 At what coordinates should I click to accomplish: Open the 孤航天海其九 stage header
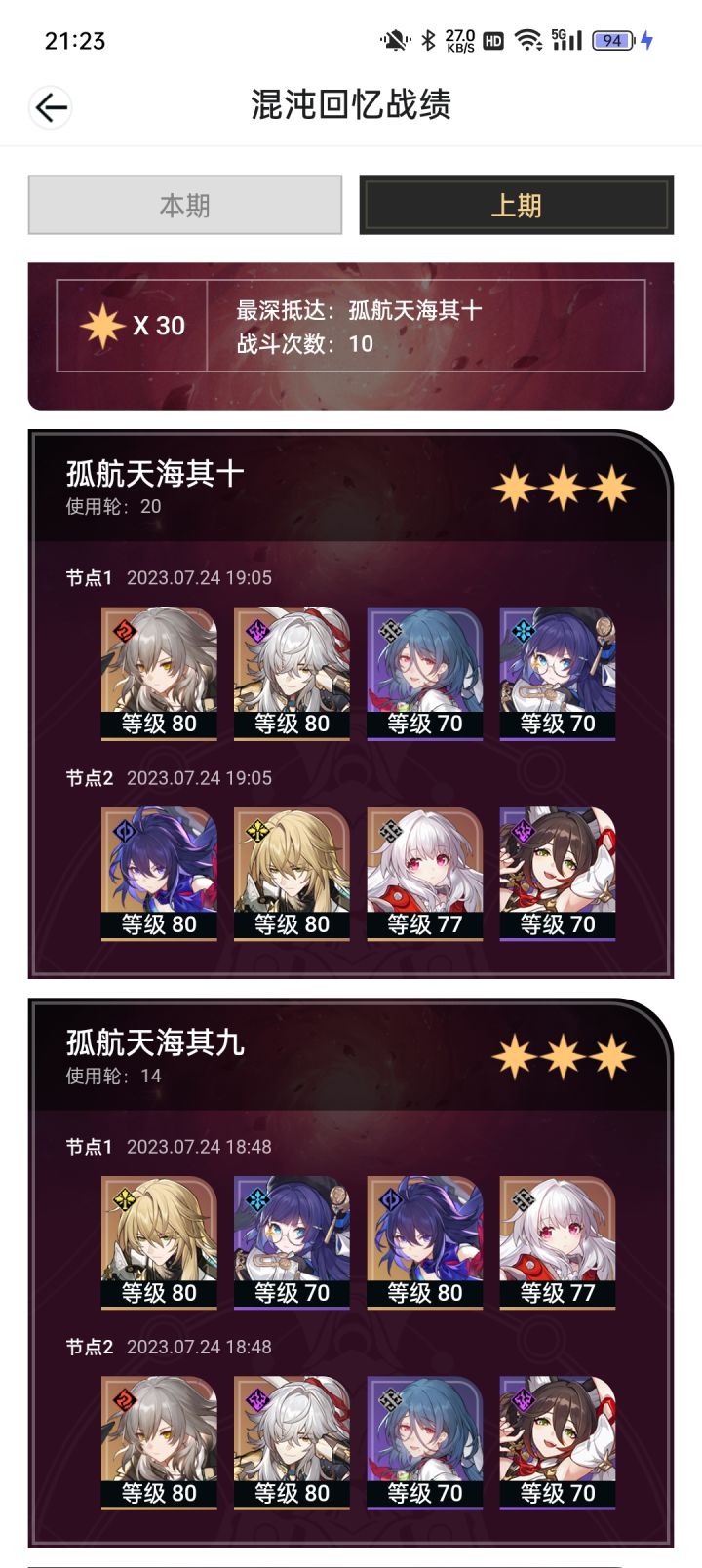[351, 1057]
